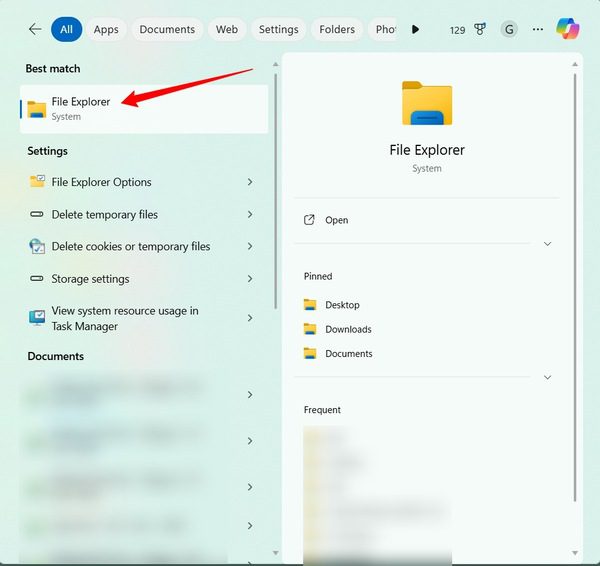Open the three-dot more options menu
The height and width of the screenshot is (566, 600).
(x=538, y=29)
